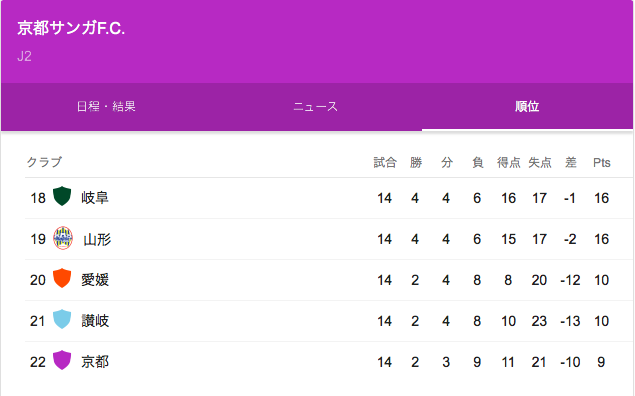The image size is (635, 396).
Task: Click the Pts column header
Action: pyautogui.click(x=602, y=162)
